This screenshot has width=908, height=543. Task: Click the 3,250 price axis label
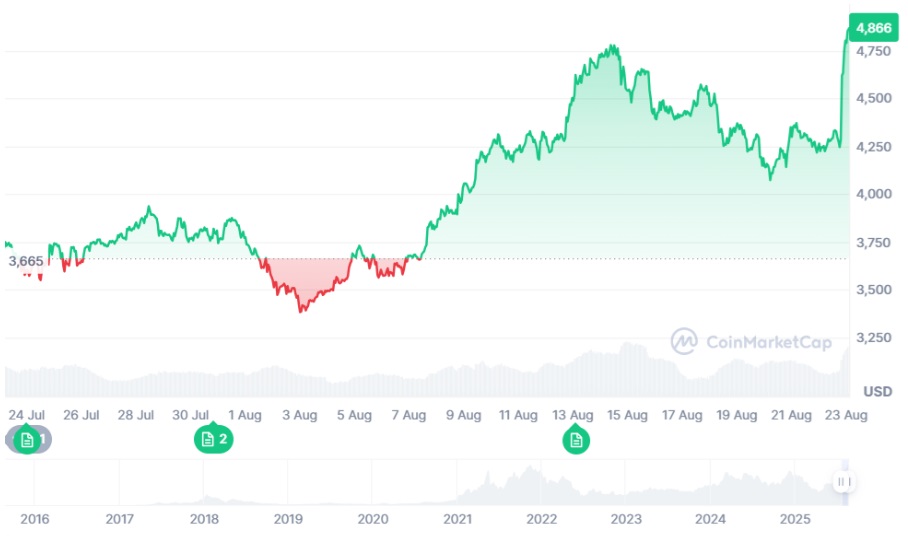tap(874, 337)
